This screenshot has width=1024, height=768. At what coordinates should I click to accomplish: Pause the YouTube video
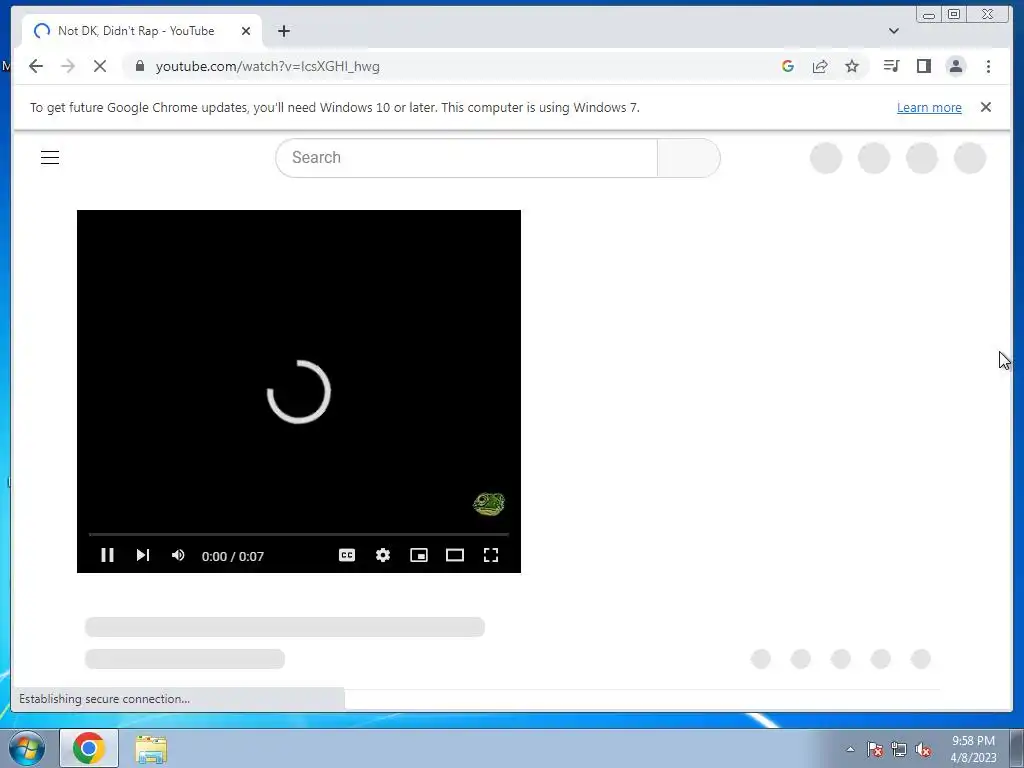coord(108,555)
